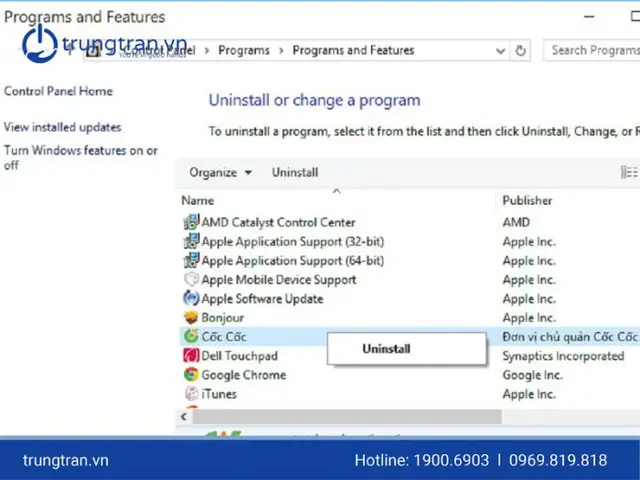Click sort arrow above Name column
The width and height of the screenshot is (640, 480).
click(336, 191)
